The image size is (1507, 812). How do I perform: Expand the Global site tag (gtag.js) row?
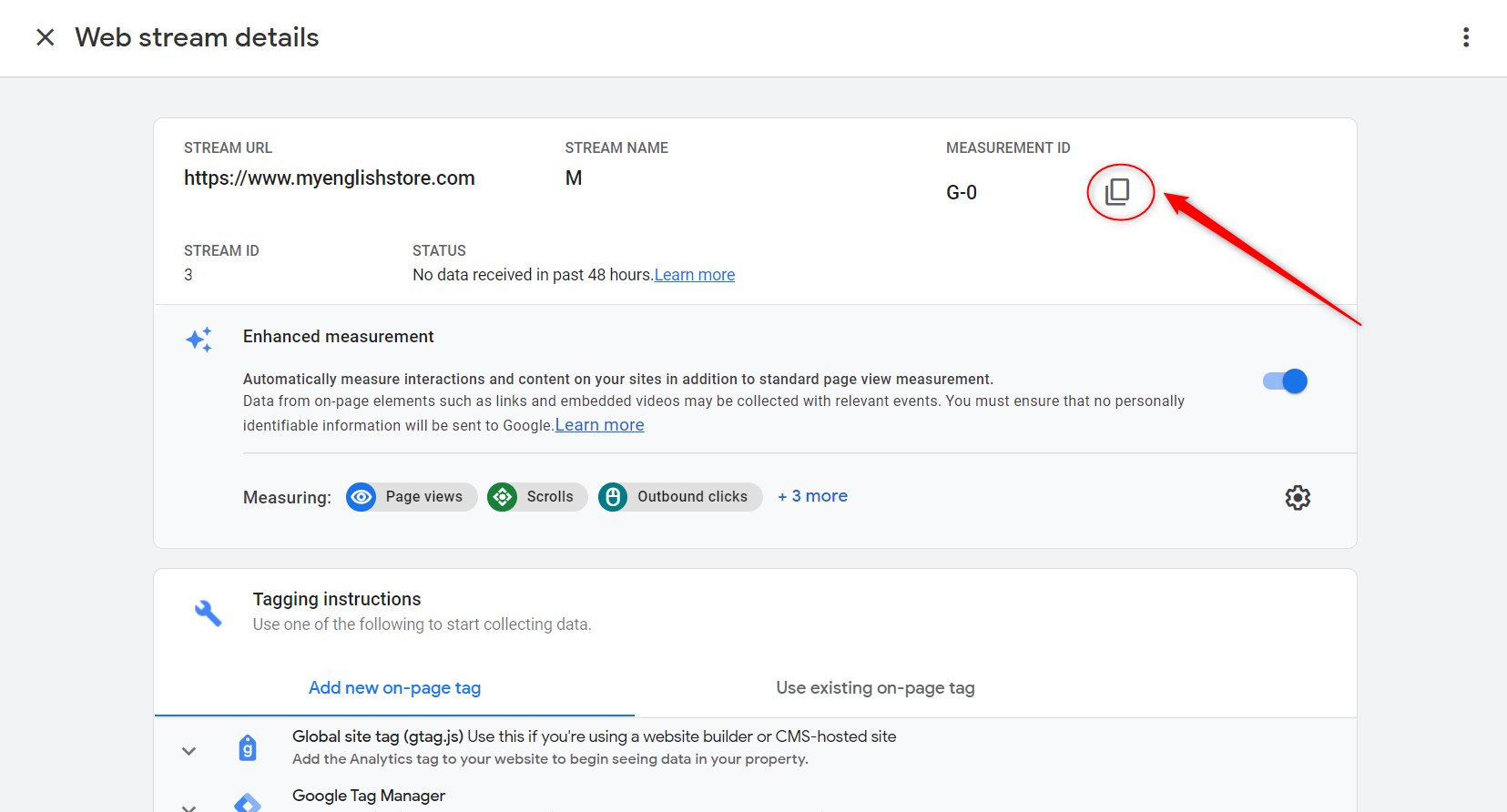click(x=188, y=751)
